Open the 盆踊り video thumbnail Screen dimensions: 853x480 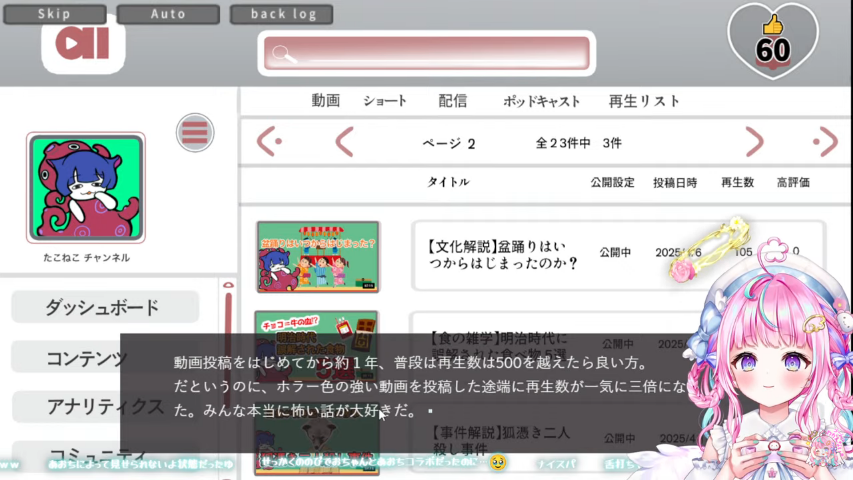pyautogui.click(x=318, y=257)
